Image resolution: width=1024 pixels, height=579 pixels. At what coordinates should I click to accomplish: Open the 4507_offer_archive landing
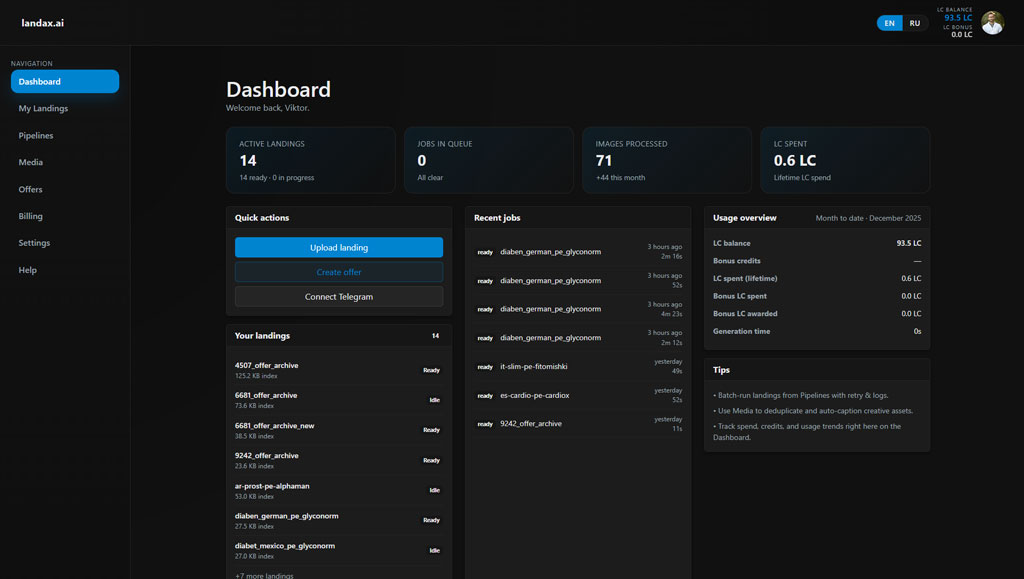[266, 366]
